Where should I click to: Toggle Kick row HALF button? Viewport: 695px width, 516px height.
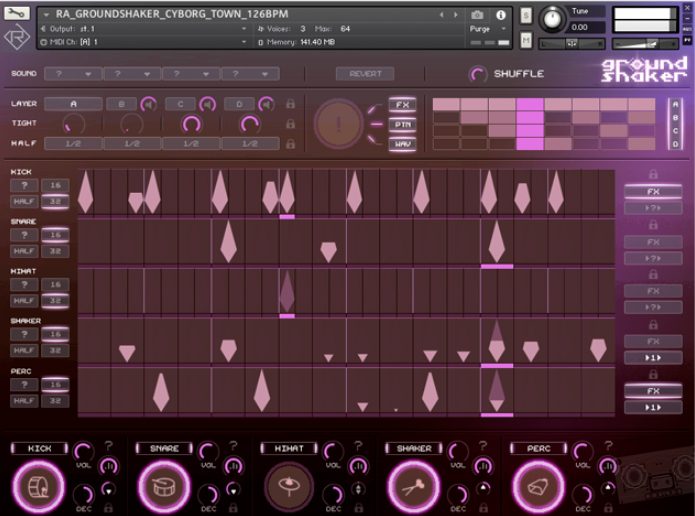[x=24, y=201]
